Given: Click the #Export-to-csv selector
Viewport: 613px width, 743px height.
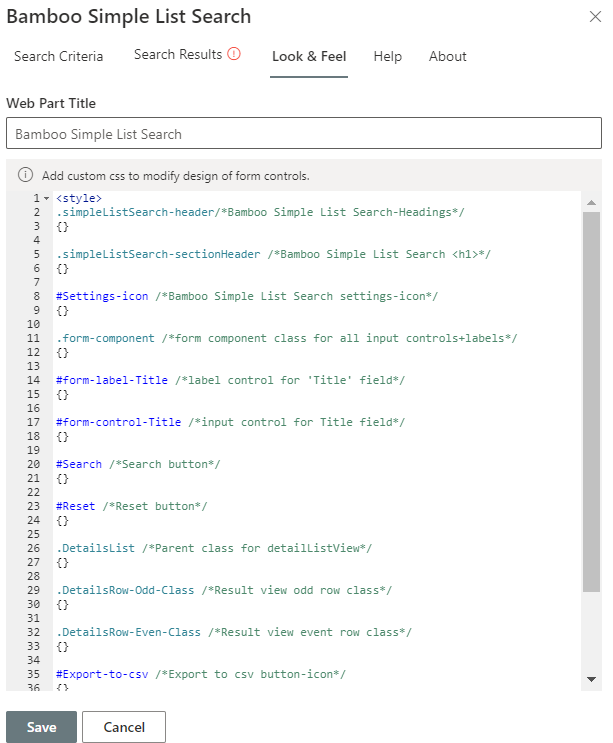Looking at the screenshot, I should click(102, 674).
